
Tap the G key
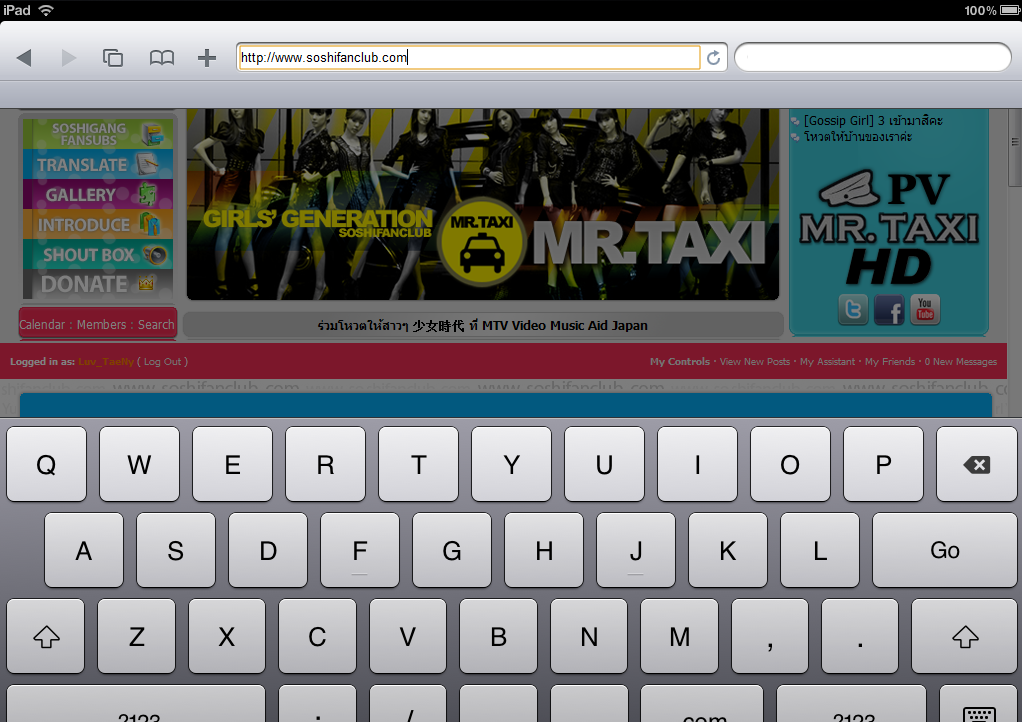pyautogui.click(x=452, y=550)
